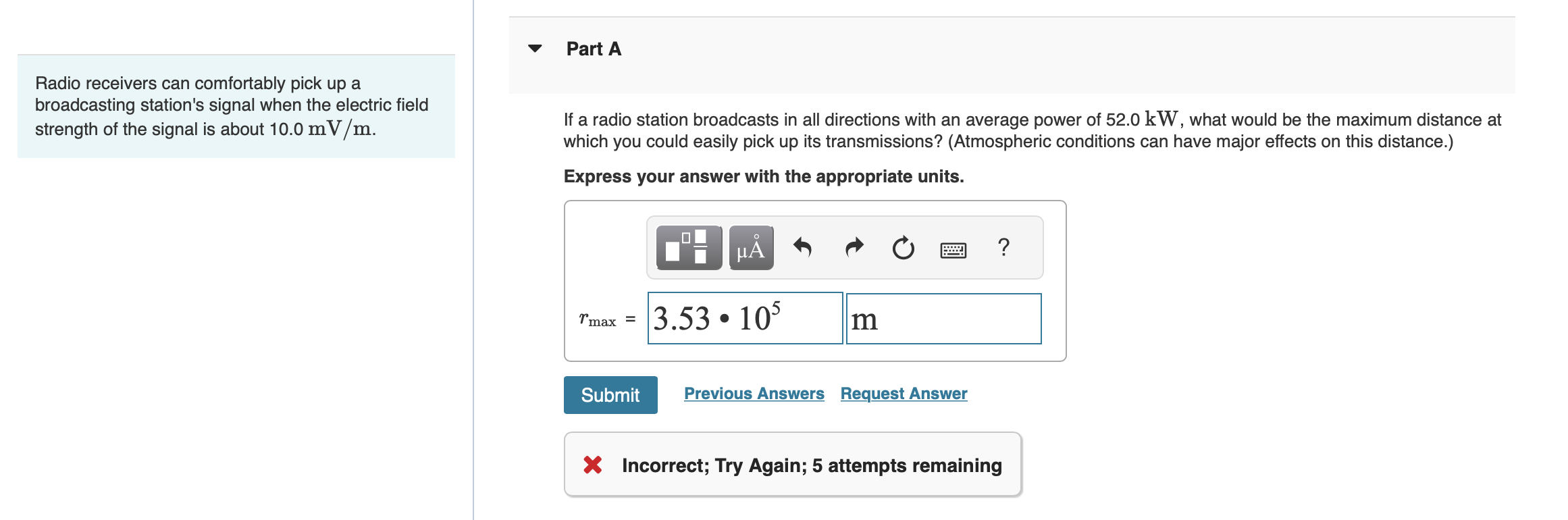Click inside the r_max value field
This screenshot has width=1568, height=520.
coord(745,318)
